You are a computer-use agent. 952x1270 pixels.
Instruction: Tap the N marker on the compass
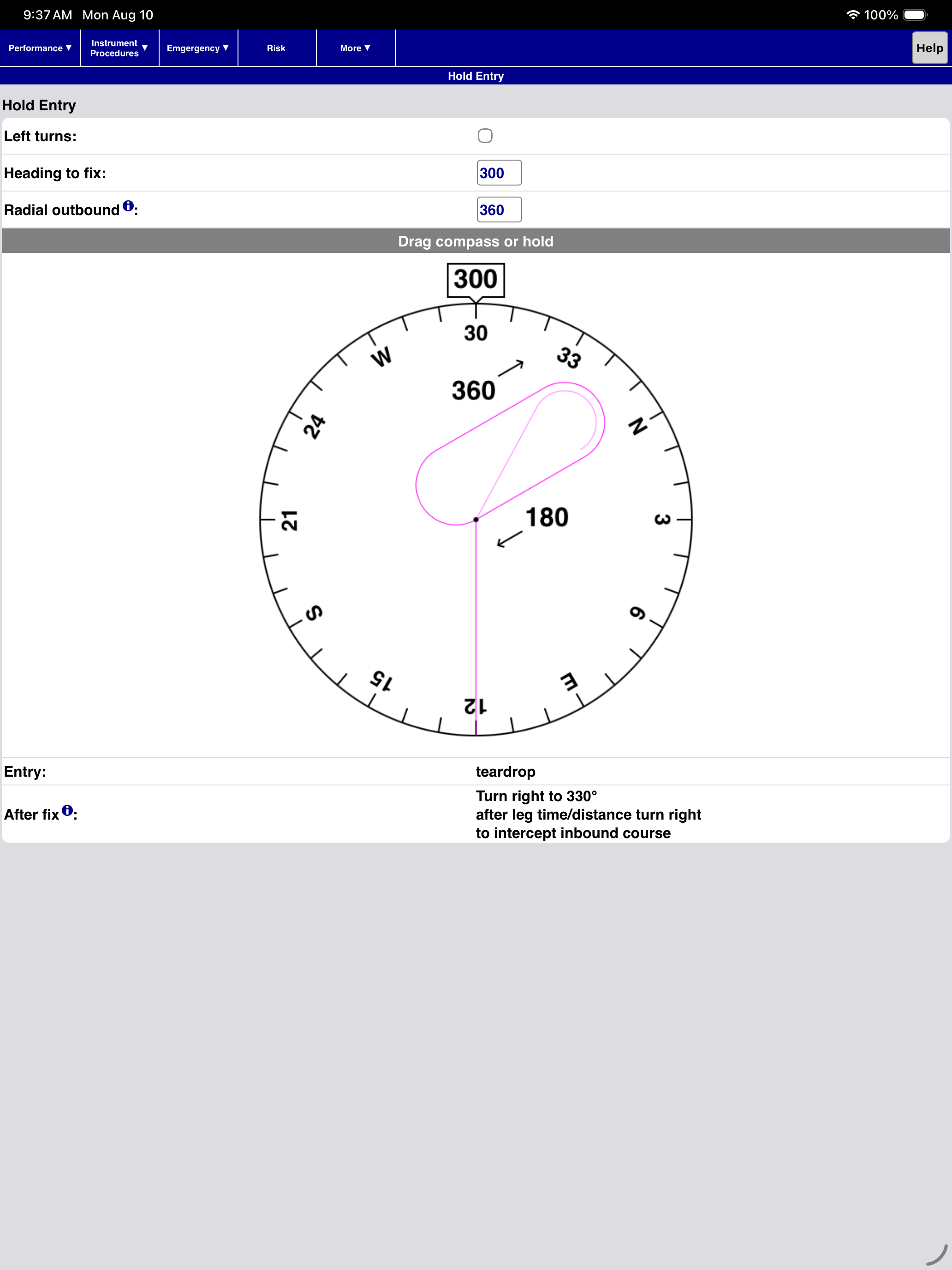tap(638, 426)
